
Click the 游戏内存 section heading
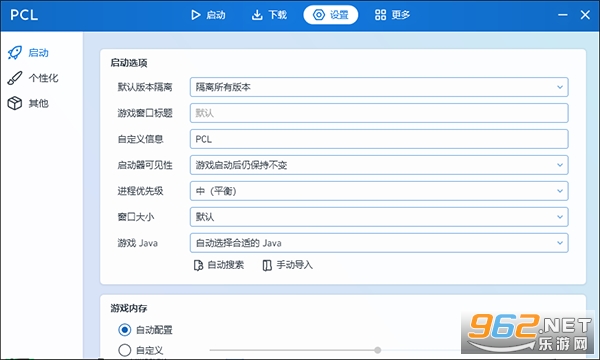point(129,308)
